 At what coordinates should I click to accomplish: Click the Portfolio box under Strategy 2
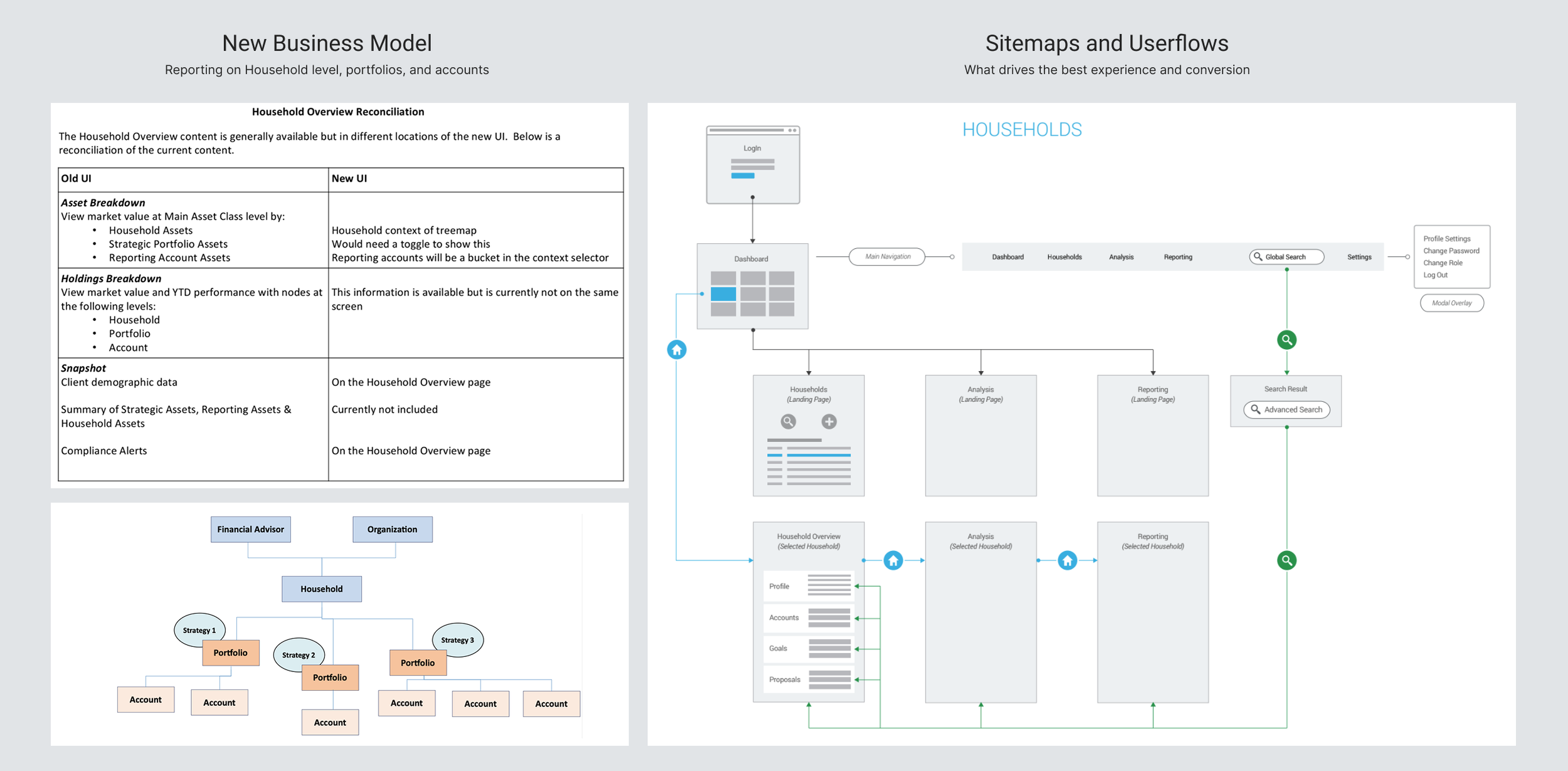tap(330, 678)
